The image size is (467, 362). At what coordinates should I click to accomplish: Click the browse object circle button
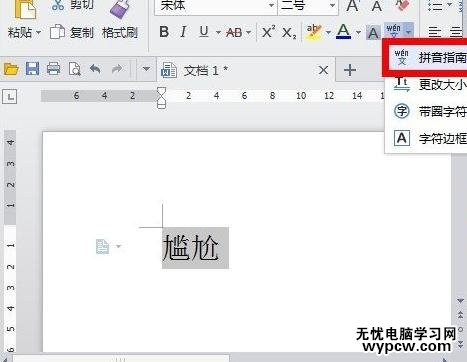[x=461, y=329]
